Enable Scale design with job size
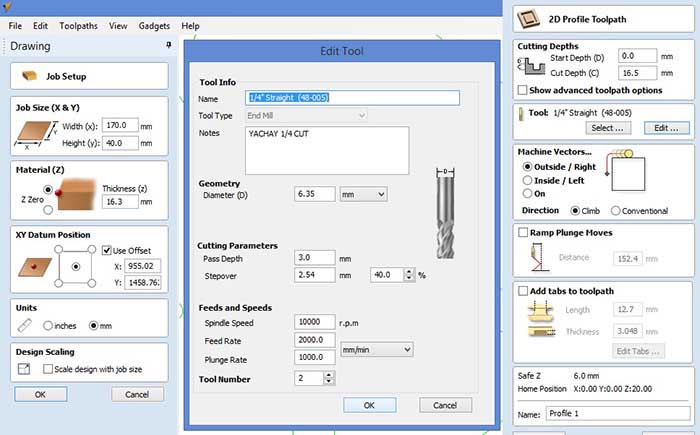700x435 pixels. [48, 369]
